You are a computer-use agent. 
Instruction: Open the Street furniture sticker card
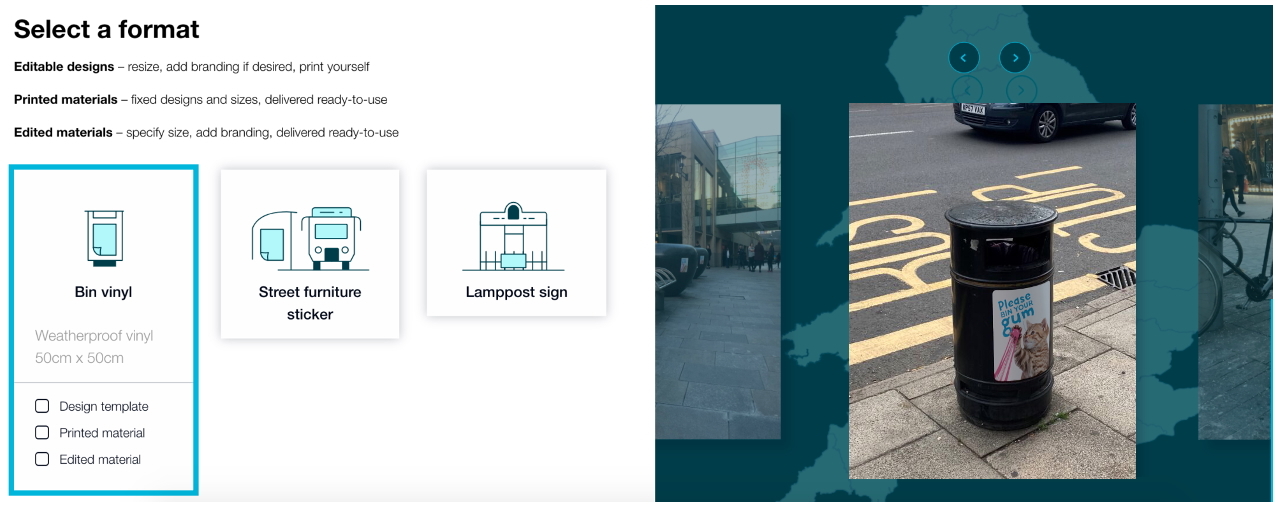tap(310, 254)
